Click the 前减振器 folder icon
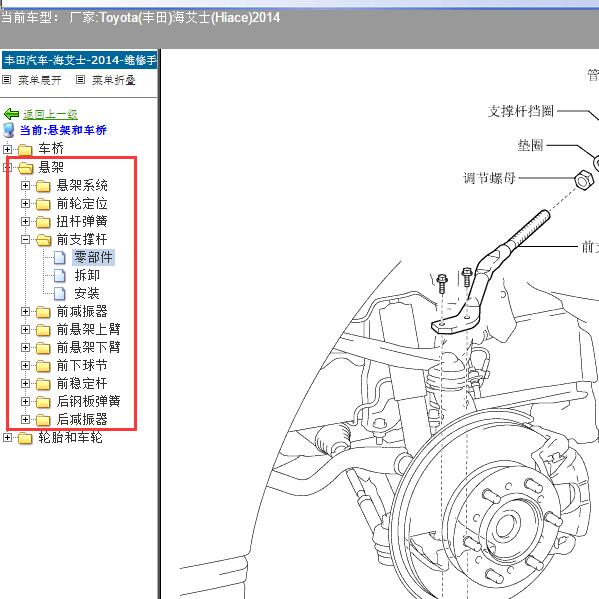Viewport: 599px width, 599px height. (43, 312)
